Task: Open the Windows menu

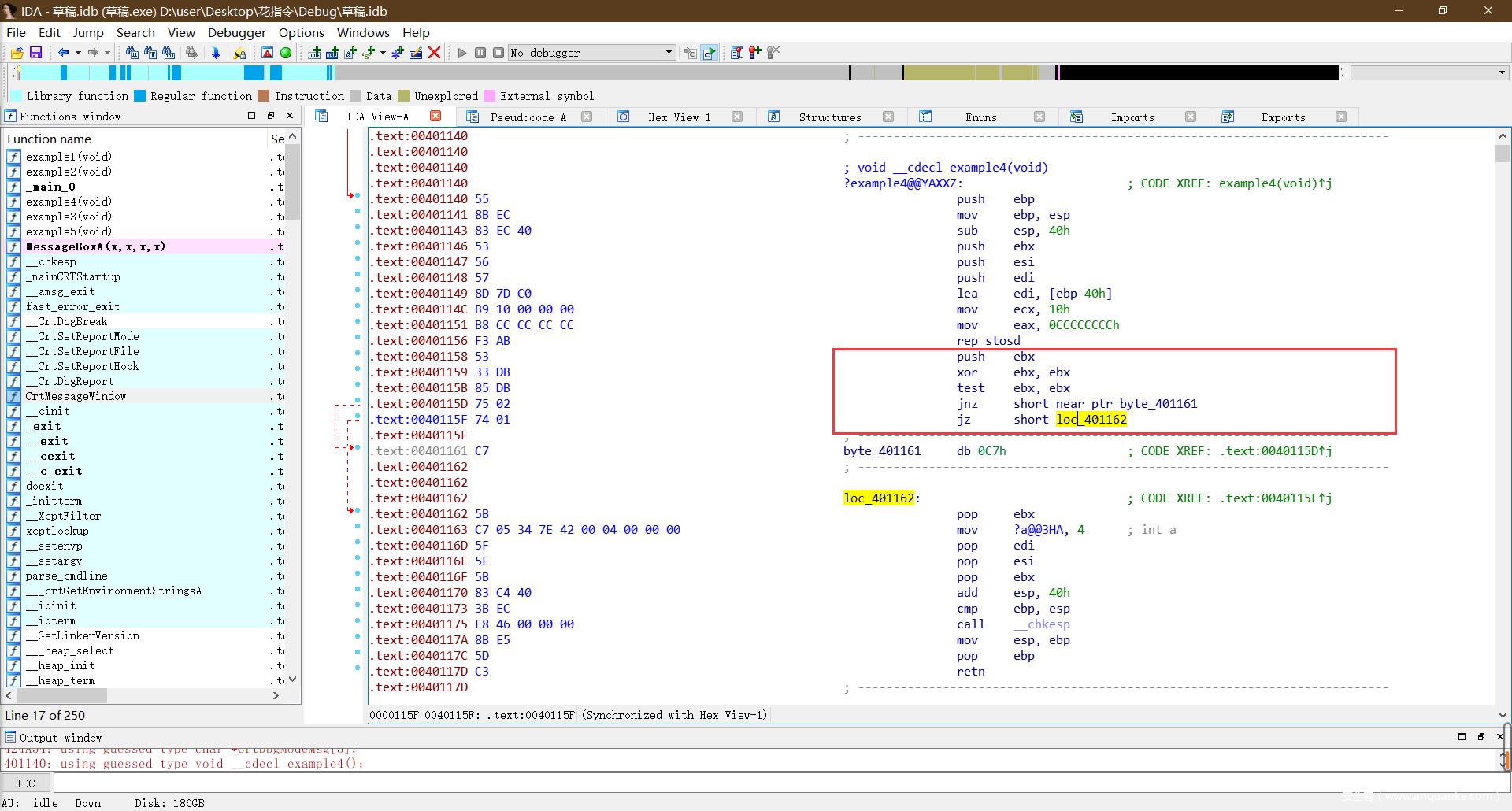Action: click(363, 32)
